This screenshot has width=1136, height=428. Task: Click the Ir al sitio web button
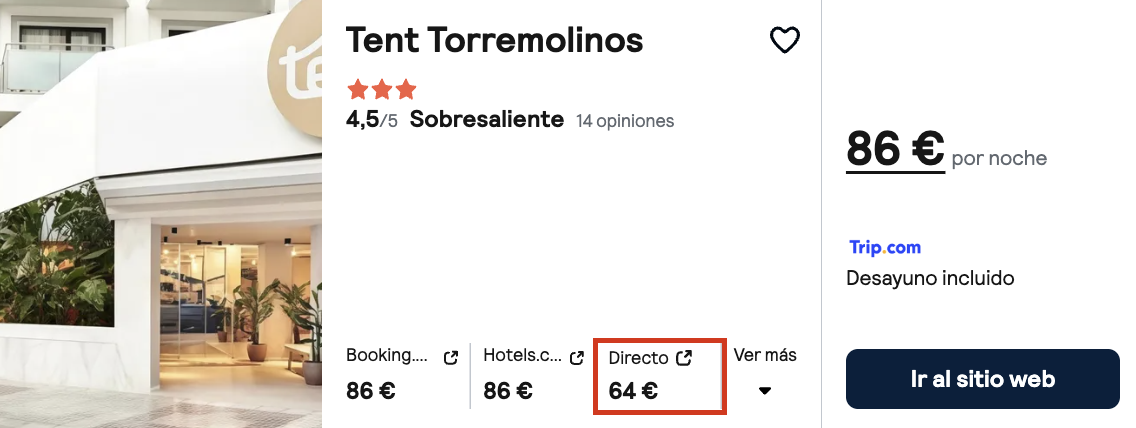tap(982, 379)
